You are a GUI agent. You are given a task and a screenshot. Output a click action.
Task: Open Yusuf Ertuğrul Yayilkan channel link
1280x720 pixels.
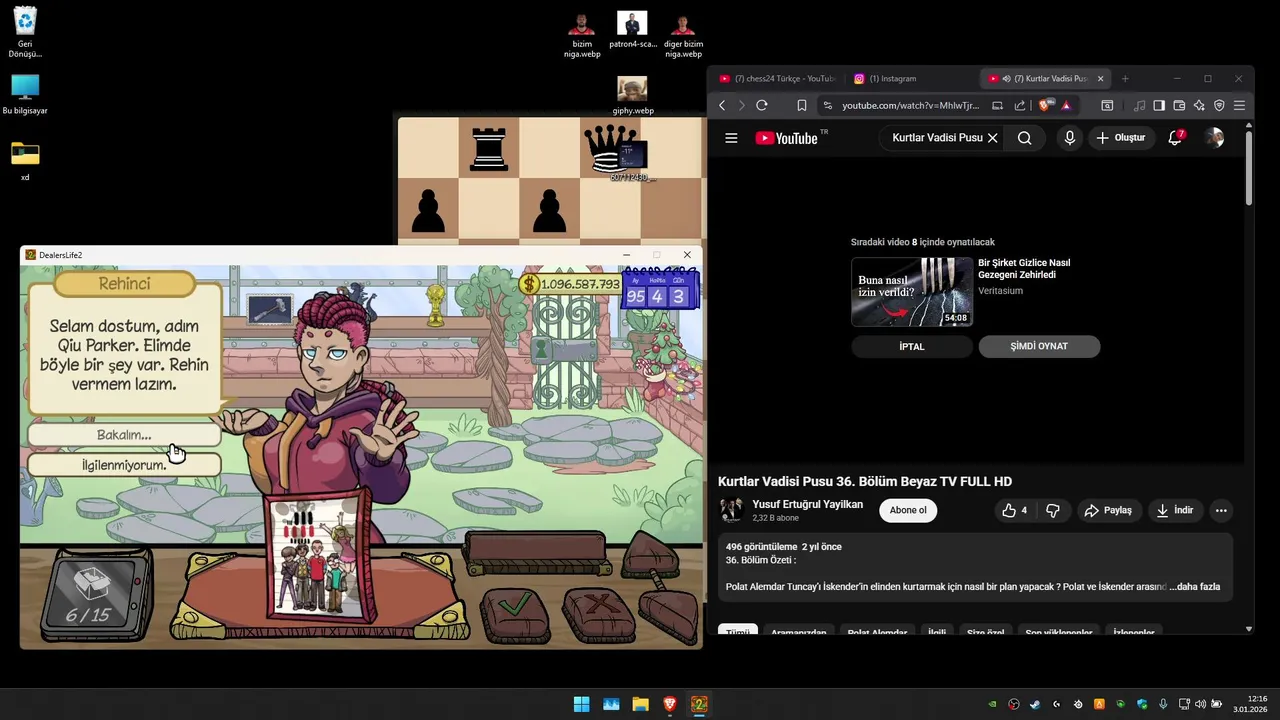807,504
